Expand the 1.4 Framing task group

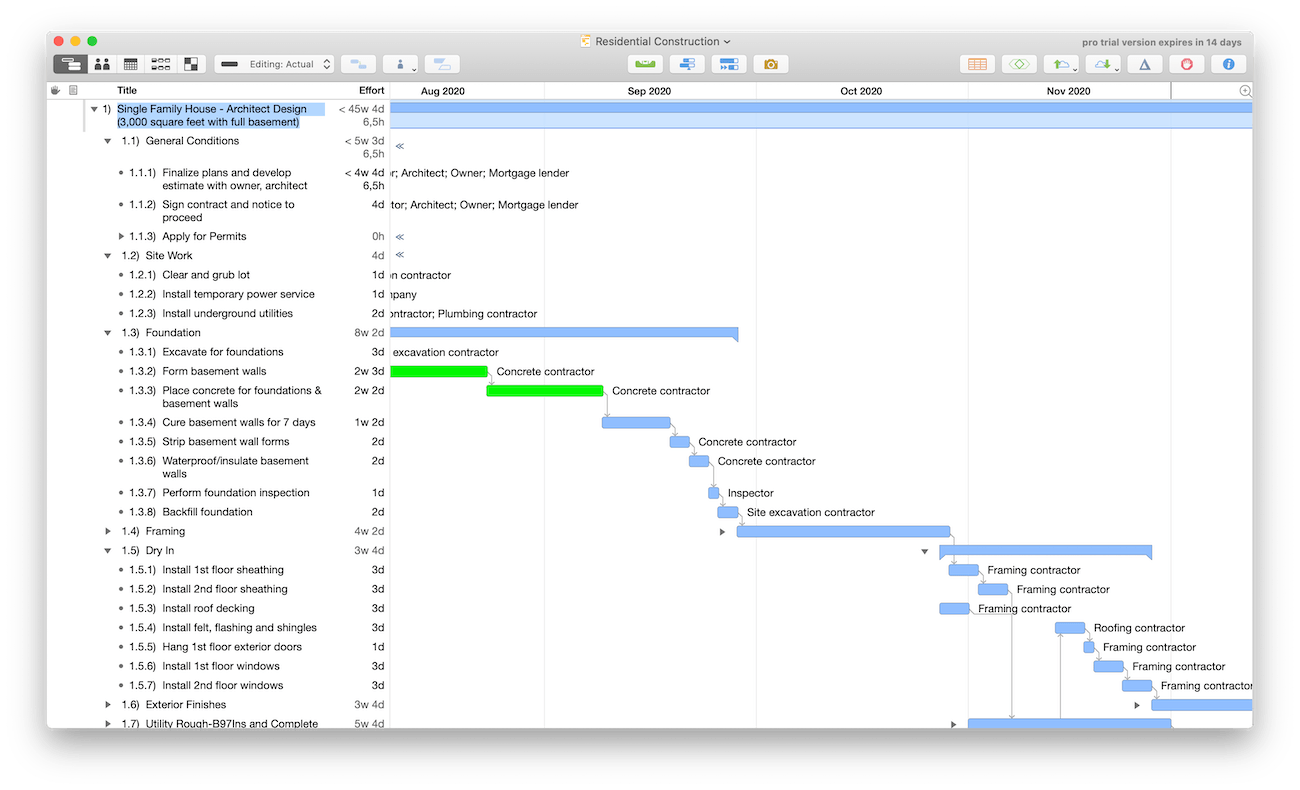tap(108, 532)
